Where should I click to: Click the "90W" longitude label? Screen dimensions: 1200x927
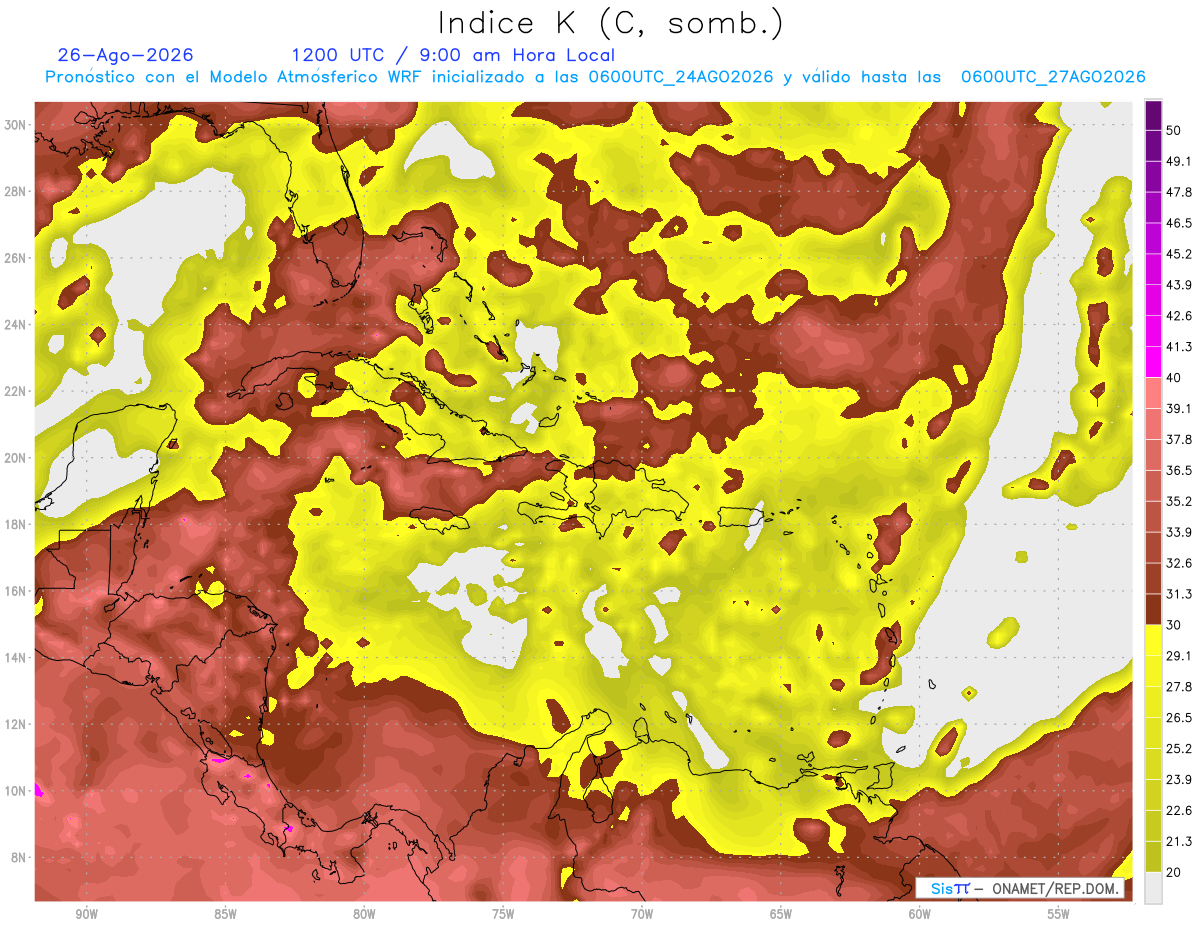tap(86, 914)
